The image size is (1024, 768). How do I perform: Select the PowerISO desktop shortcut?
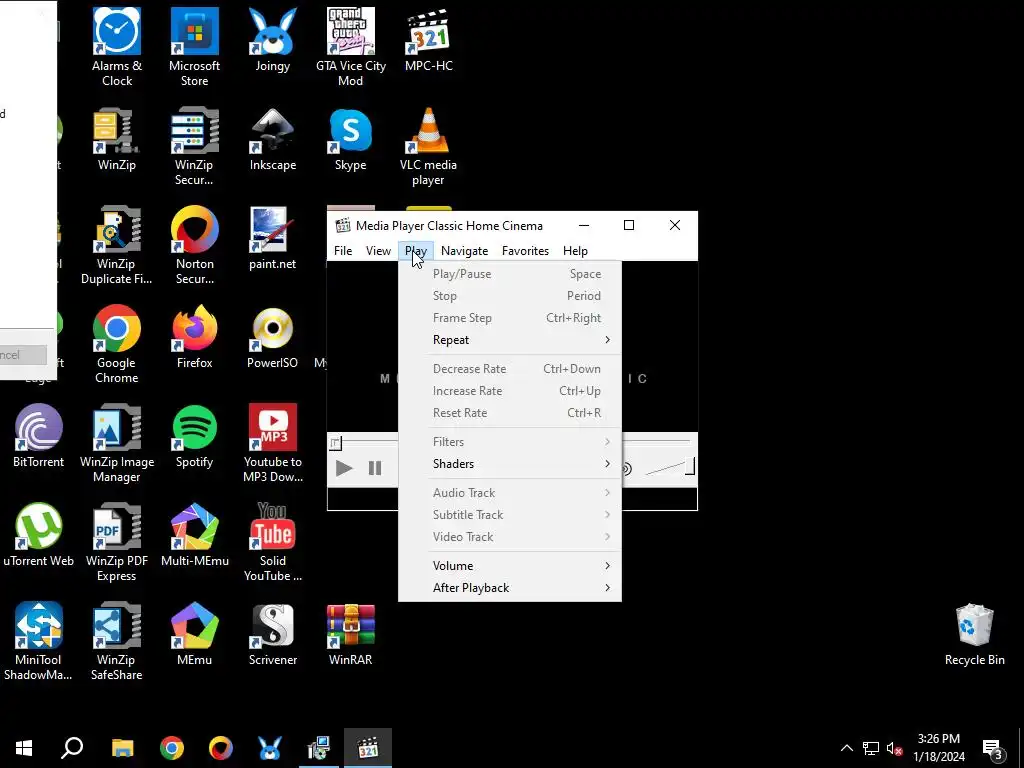pos(272,337)
